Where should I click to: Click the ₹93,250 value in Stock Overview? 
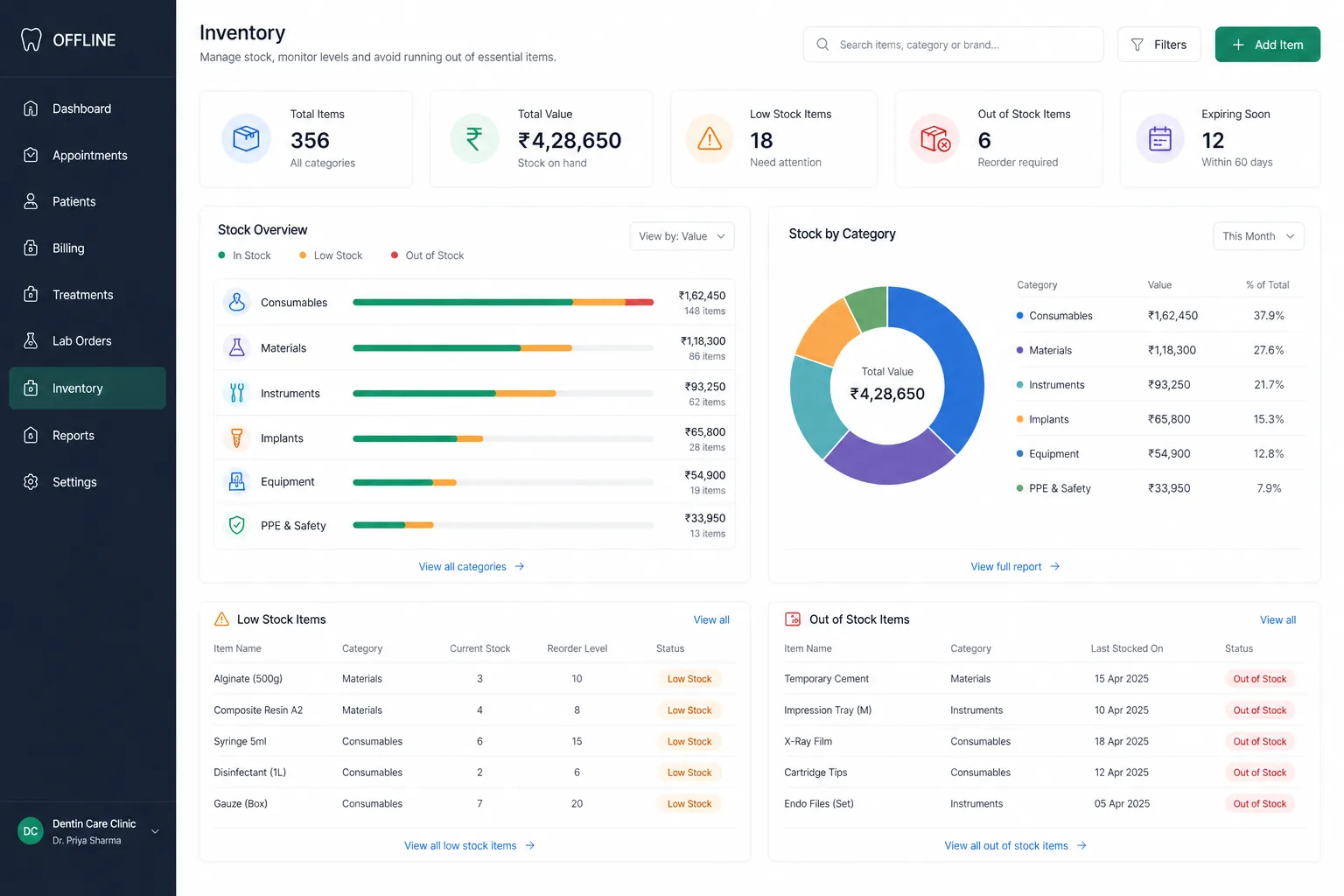click(x=705, y=387)
